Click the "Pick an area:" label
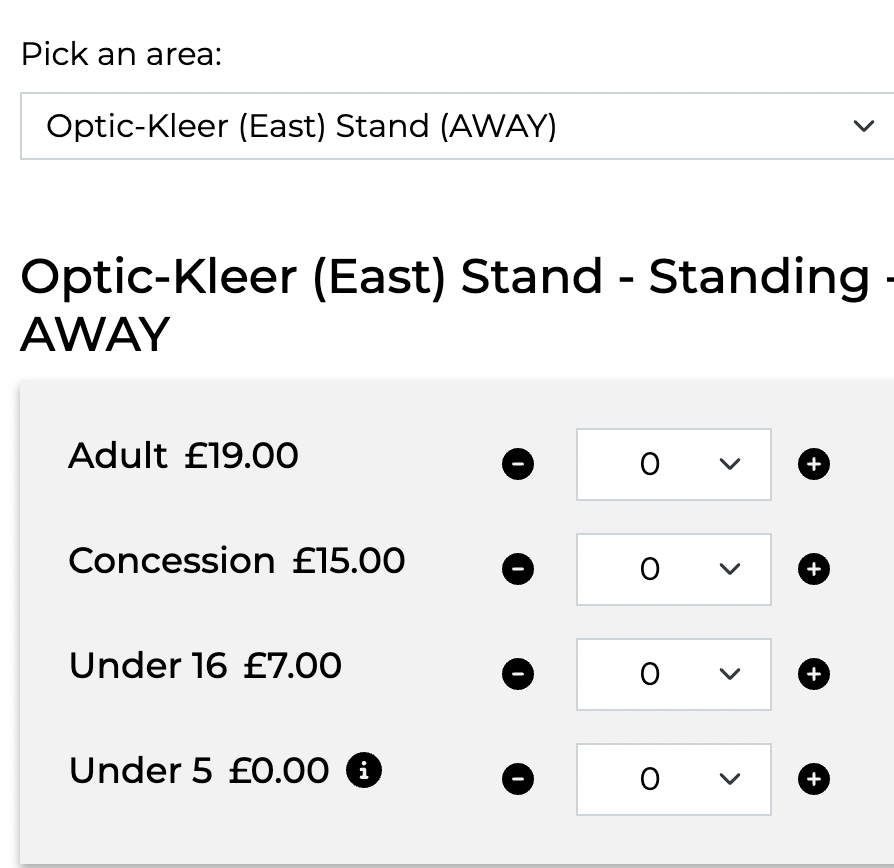The height and width of the screenshot is (868, 894). coord(121,54)
